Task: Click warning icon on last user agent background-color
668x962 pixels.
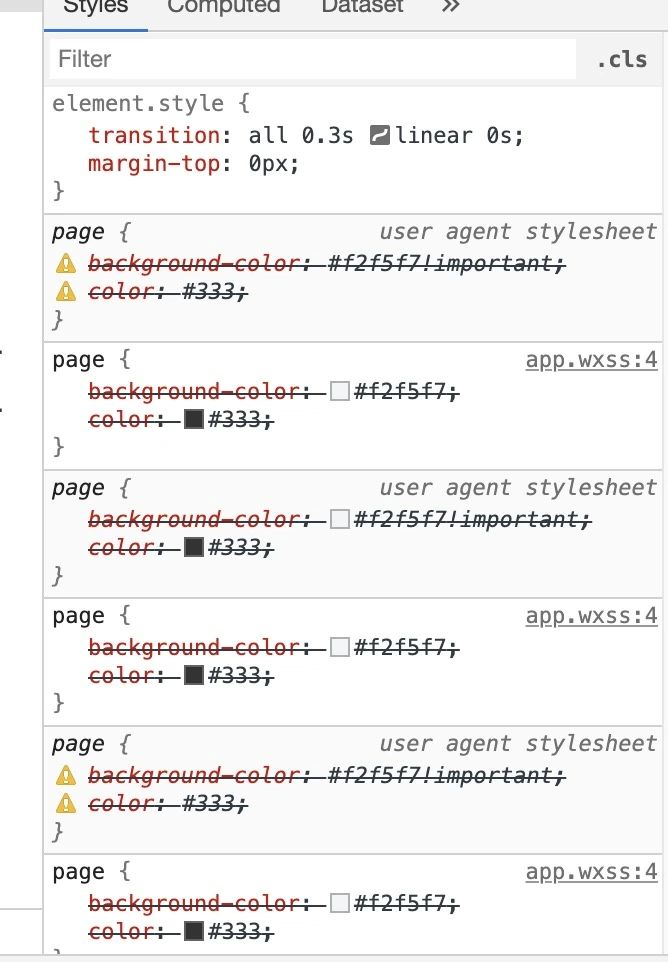Action: coord(66,775)
